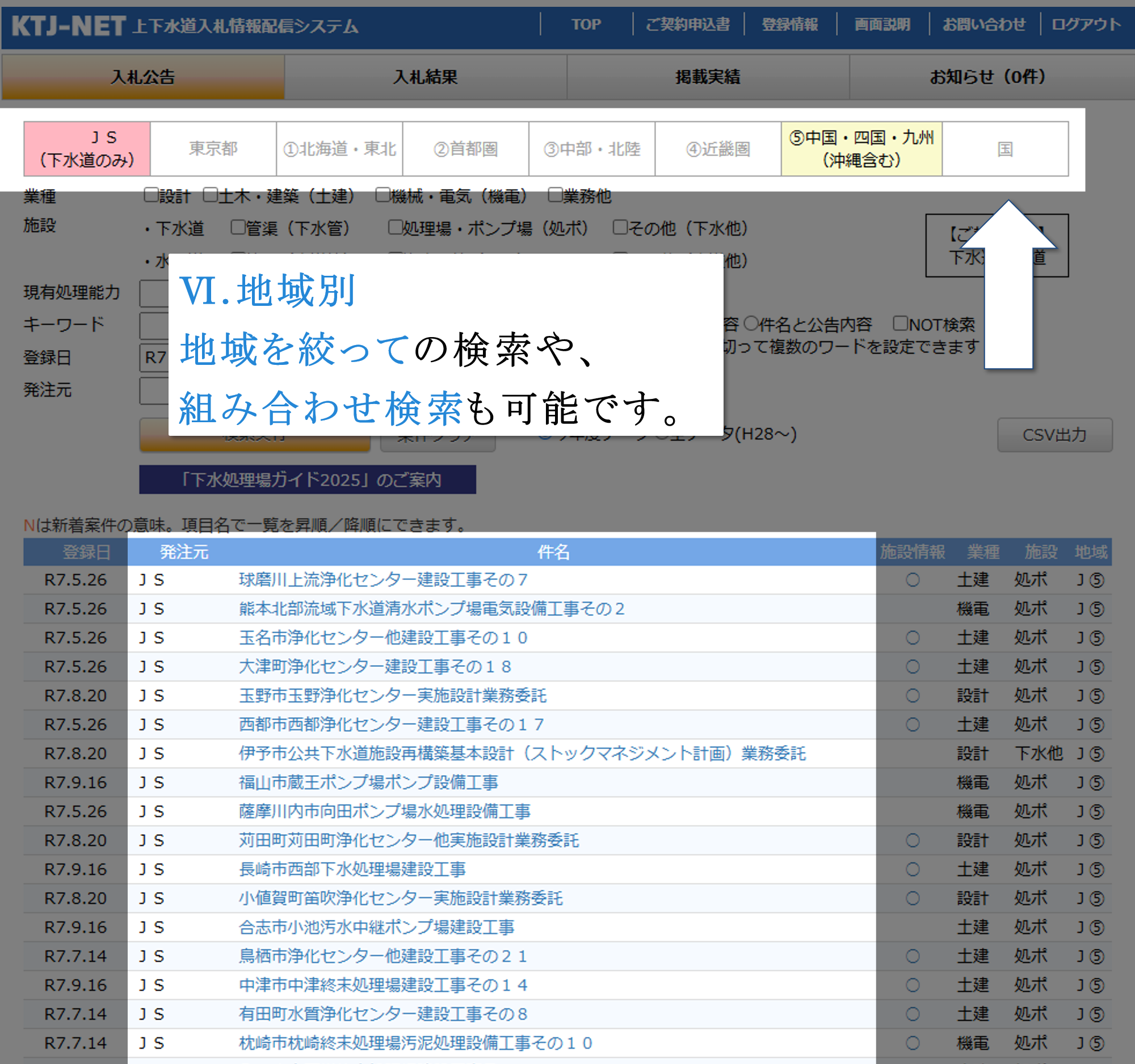Open 福山市蔵王ポンプ場ポンプ設備工事 link
The image size is (1135, 1064).
(368, 782)
